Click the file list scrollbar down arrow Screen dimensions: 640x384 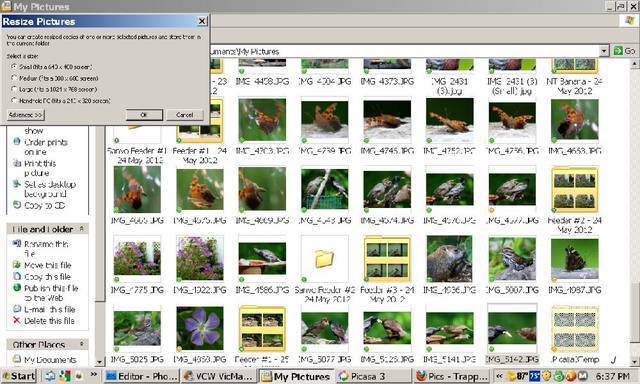point(634,362)
